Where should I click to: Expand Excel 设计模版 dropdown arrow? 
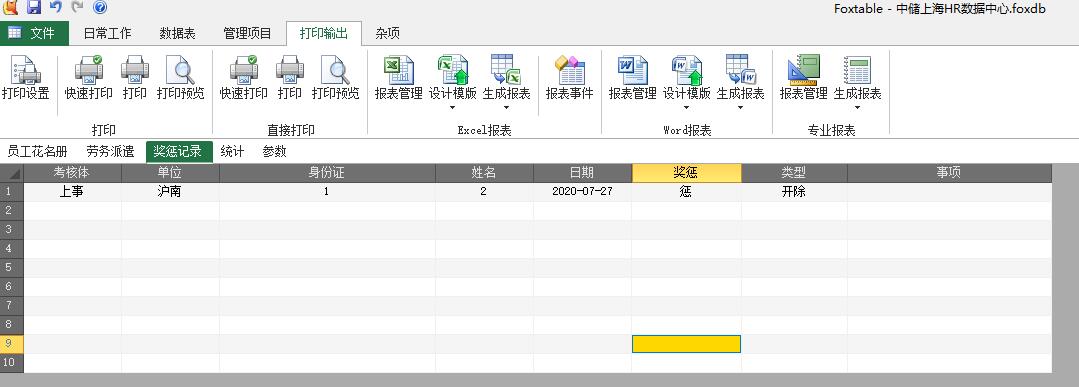coord(453,108)
